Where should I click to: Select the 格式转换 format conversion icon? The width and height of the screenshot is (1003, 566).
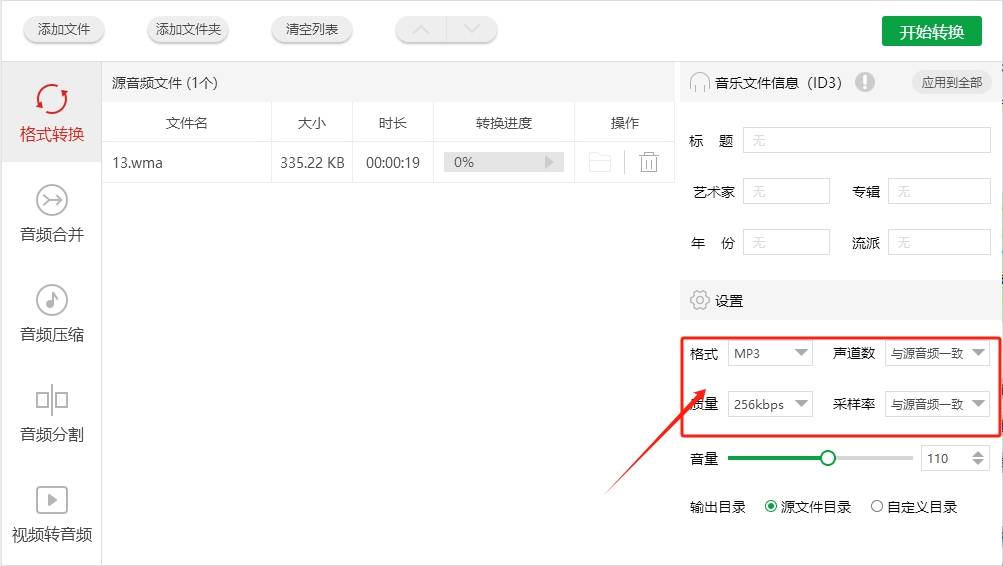(51, 100)
